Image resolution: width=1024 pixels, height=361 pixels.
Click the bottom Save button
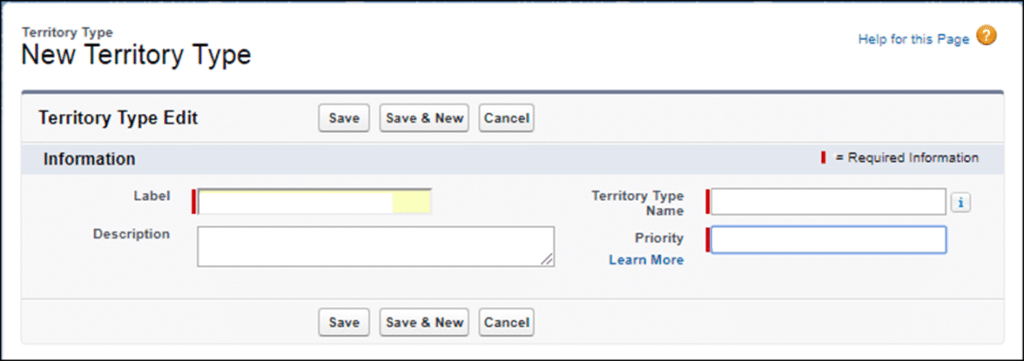click(x=344, y=322)
